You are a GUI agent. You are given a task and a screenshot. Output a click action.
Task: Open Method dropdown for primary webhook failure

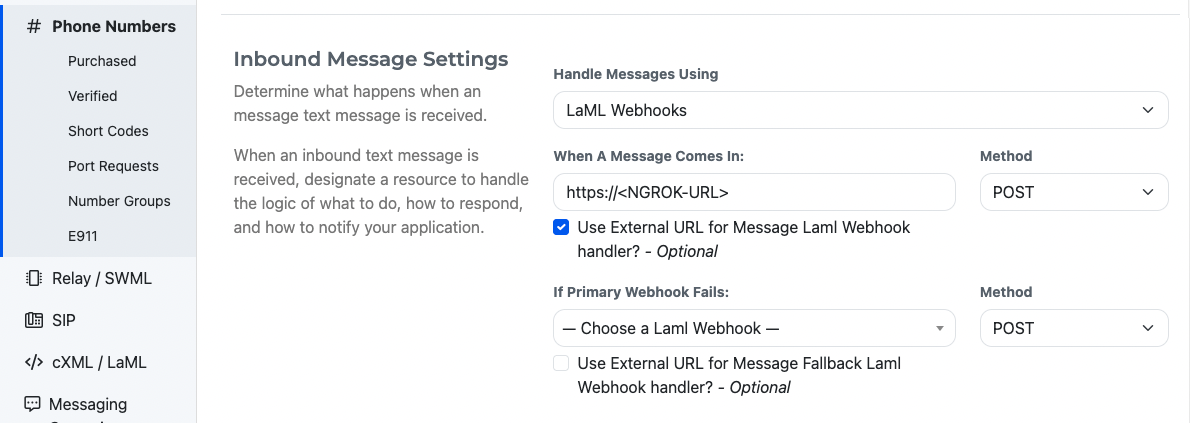[x=1073, y=328]
